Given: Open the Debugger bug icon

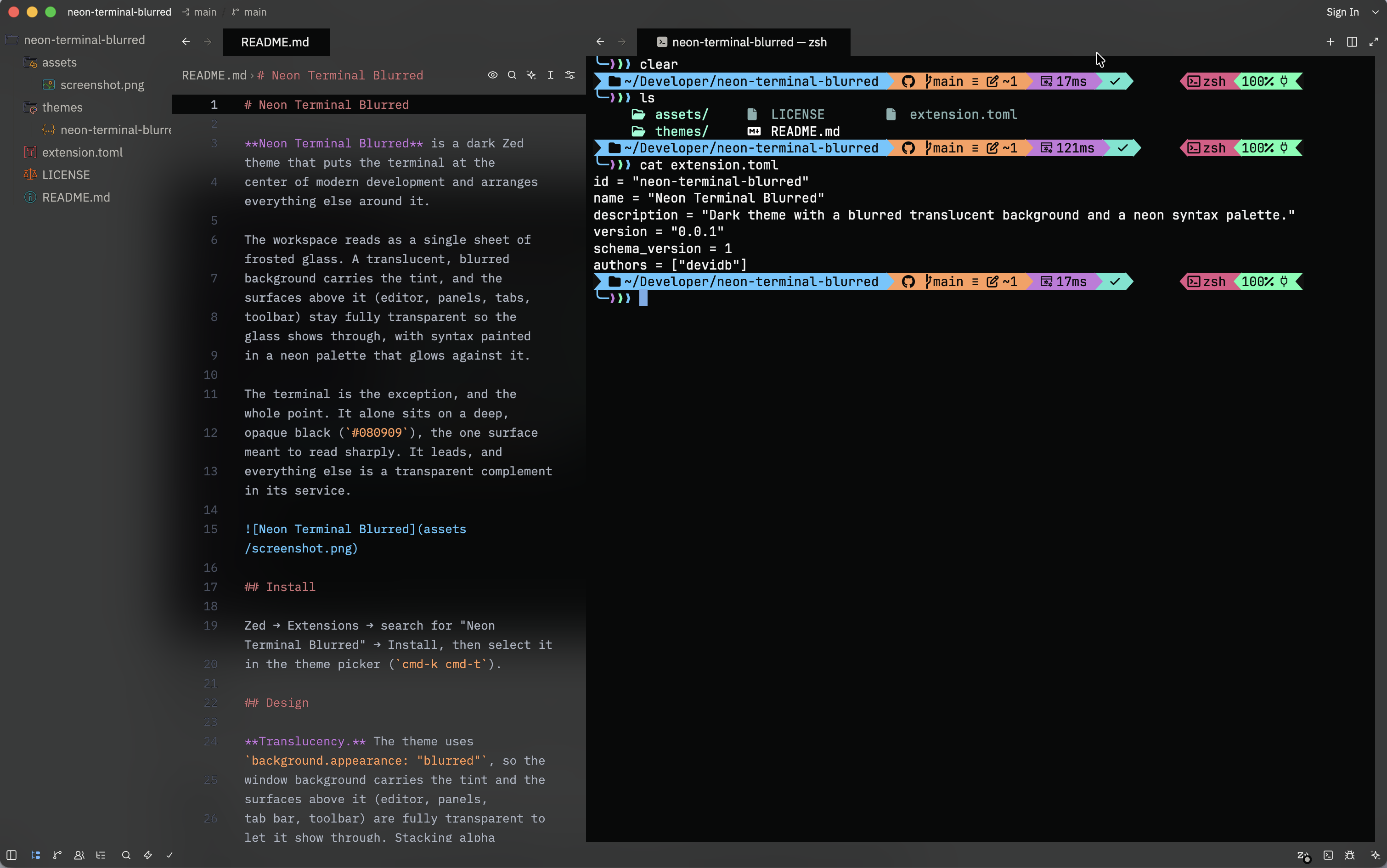Looking at the screenshot, I should (x=1350, y=855).
